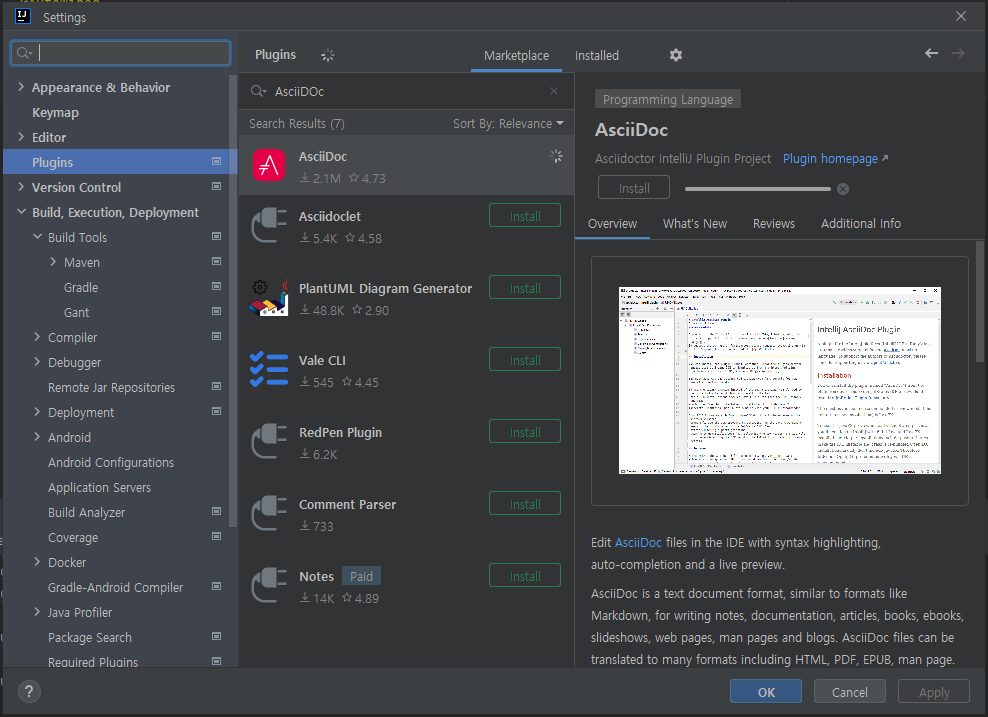Clear the AsciiDOc plugin search text
Image resolution: width=988 pixels, height=717 pixels.
pos(554,91)
